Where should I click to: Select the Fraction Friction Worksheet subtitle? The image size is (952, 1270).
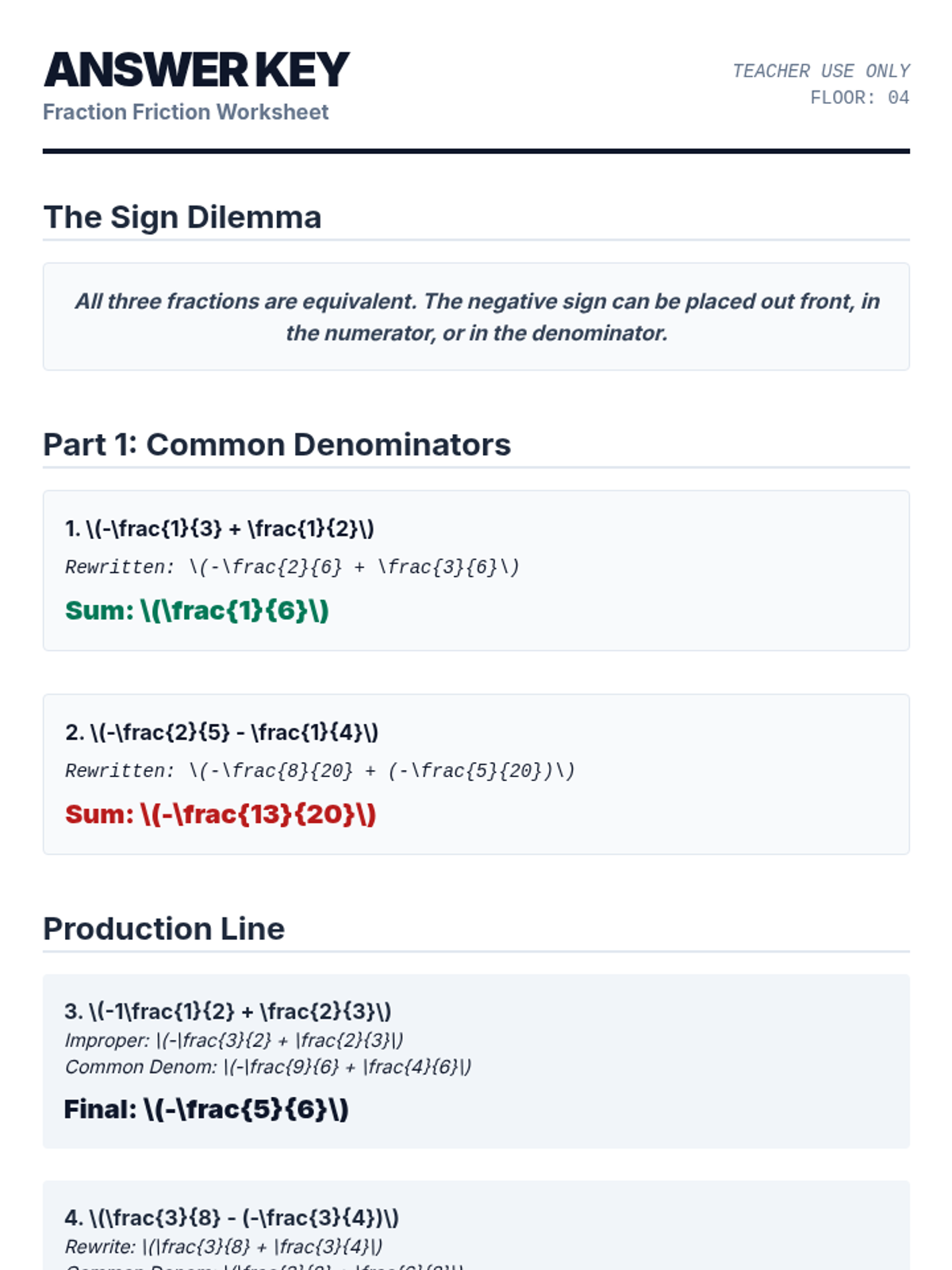(x=186, y=112)
